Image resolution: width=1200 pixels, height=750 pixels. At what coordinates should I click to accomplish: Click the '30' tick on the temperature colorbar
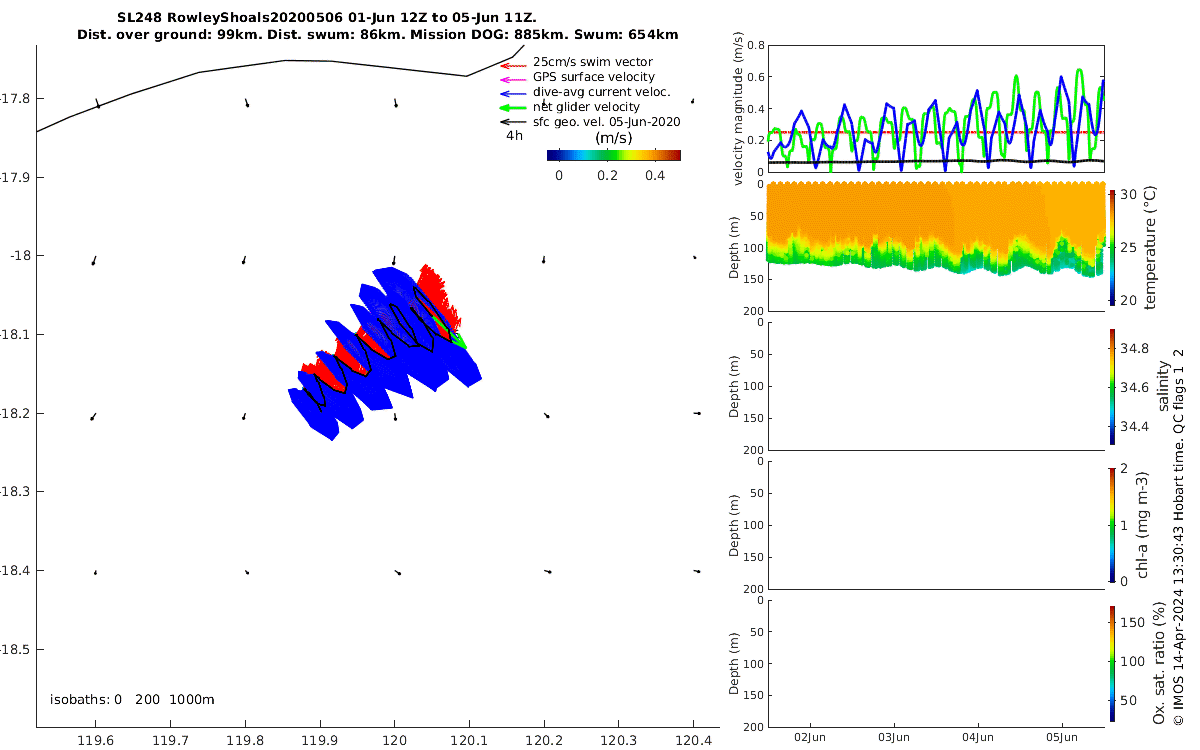click(x=1127, y=195)
